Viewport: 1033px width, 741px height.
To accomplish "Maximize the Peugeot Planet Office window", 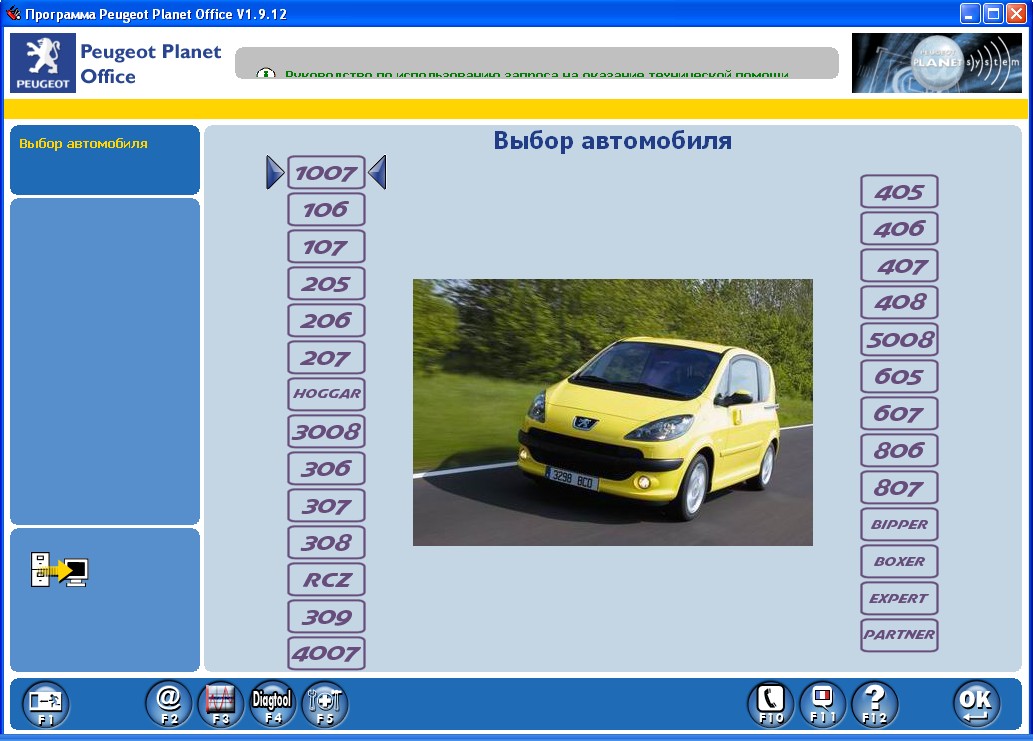I will click(993, 13).
